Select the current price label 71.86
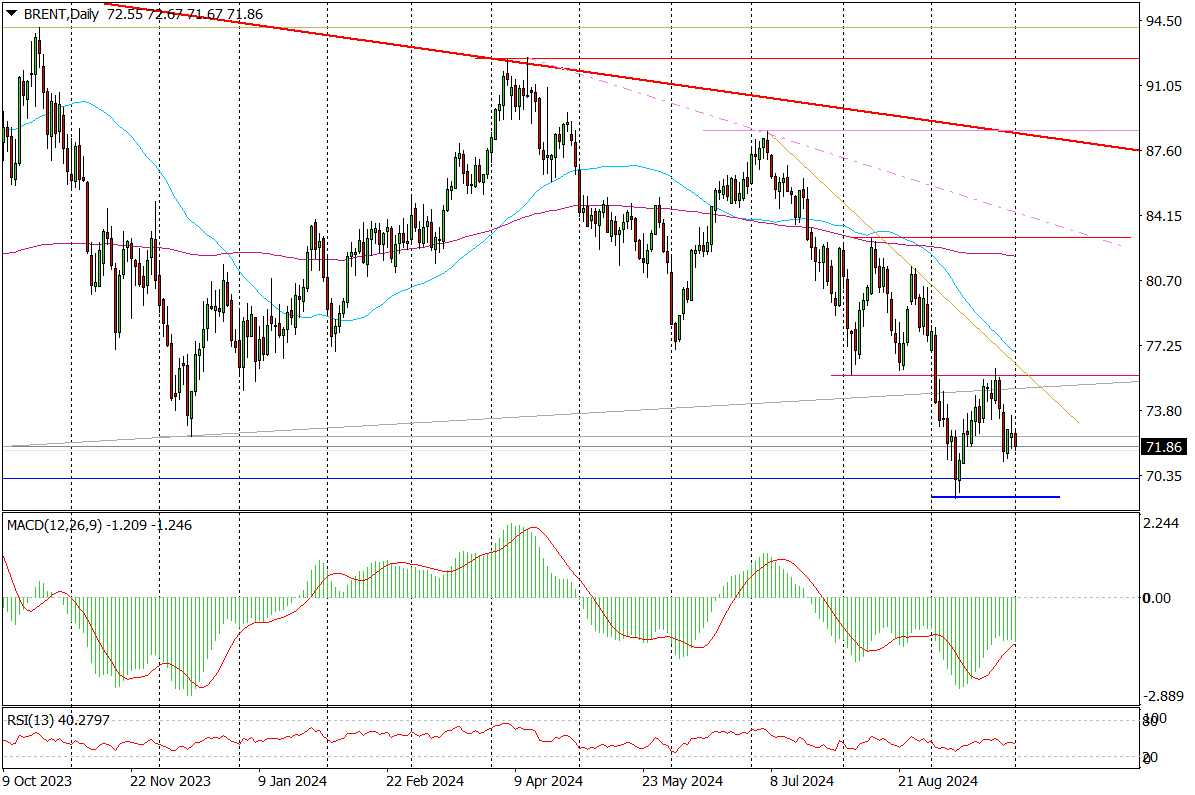 [1163, 447]
